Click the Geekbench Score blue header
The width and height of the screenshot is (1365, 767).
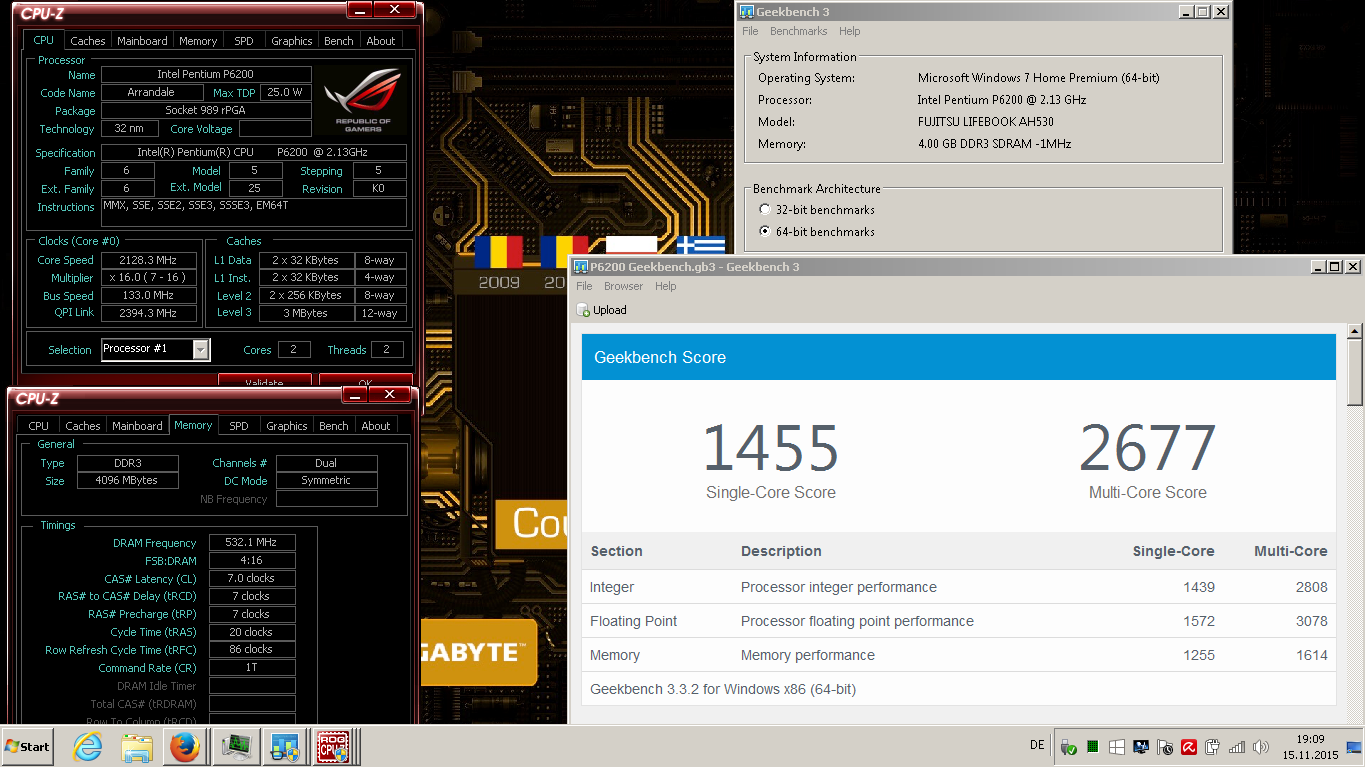tap(959, 357)
